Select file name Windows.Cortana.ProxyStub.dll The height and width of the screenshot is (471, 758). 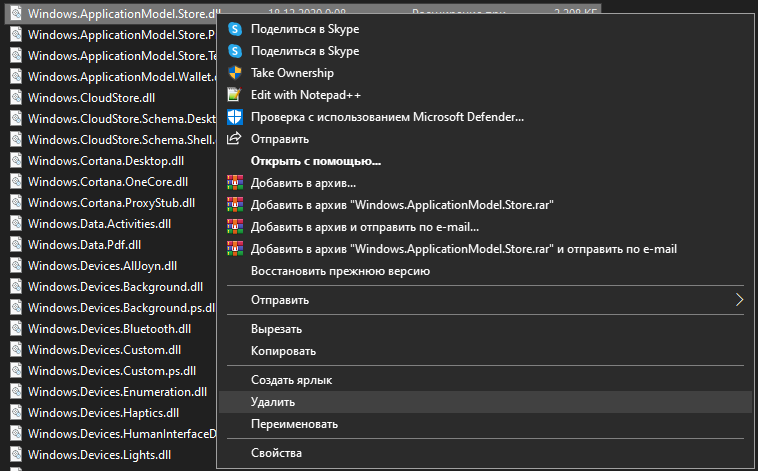pyautogui.click(x=111, y=203)
